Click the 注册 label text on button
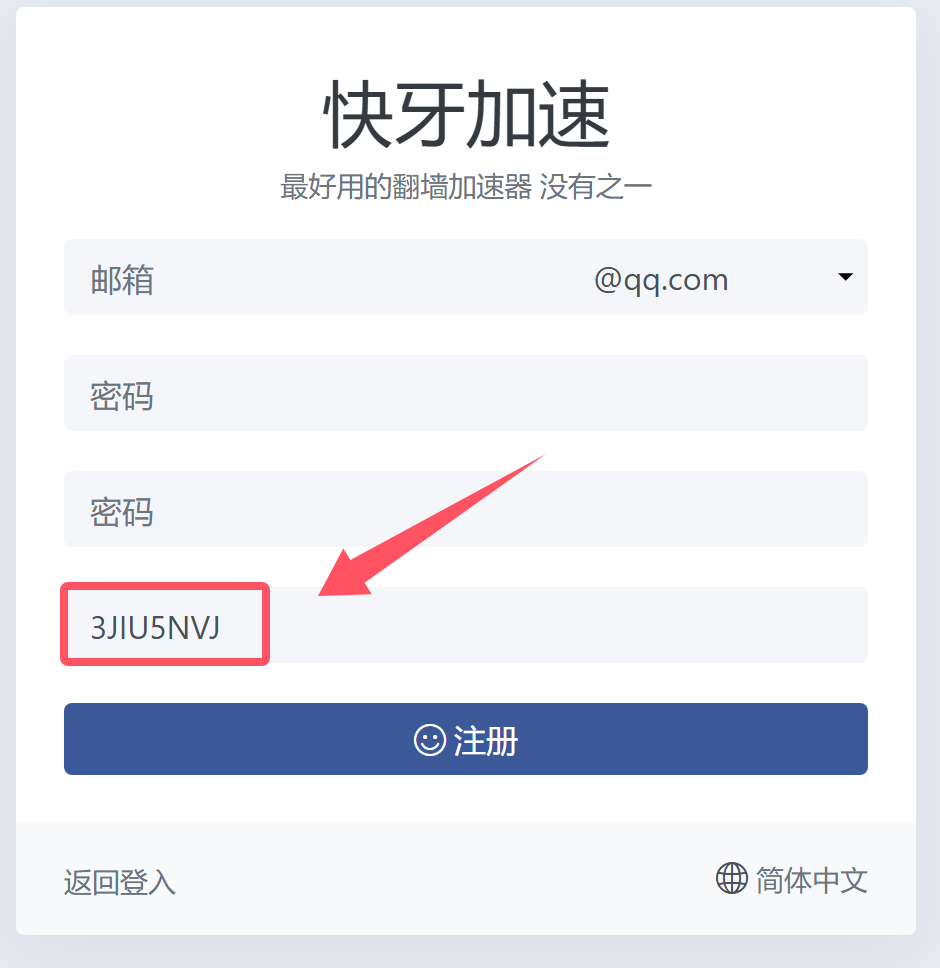The height and width of the screenshot is (968, 940). click(486, 740)
